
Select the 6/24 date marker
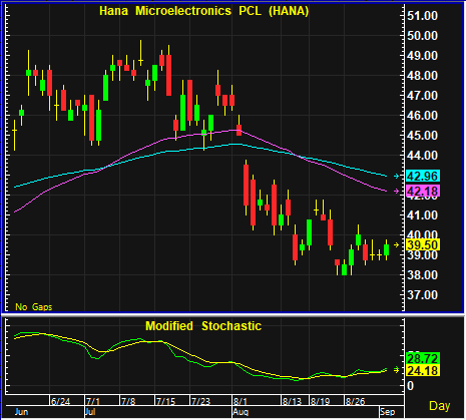click(60, 401)
